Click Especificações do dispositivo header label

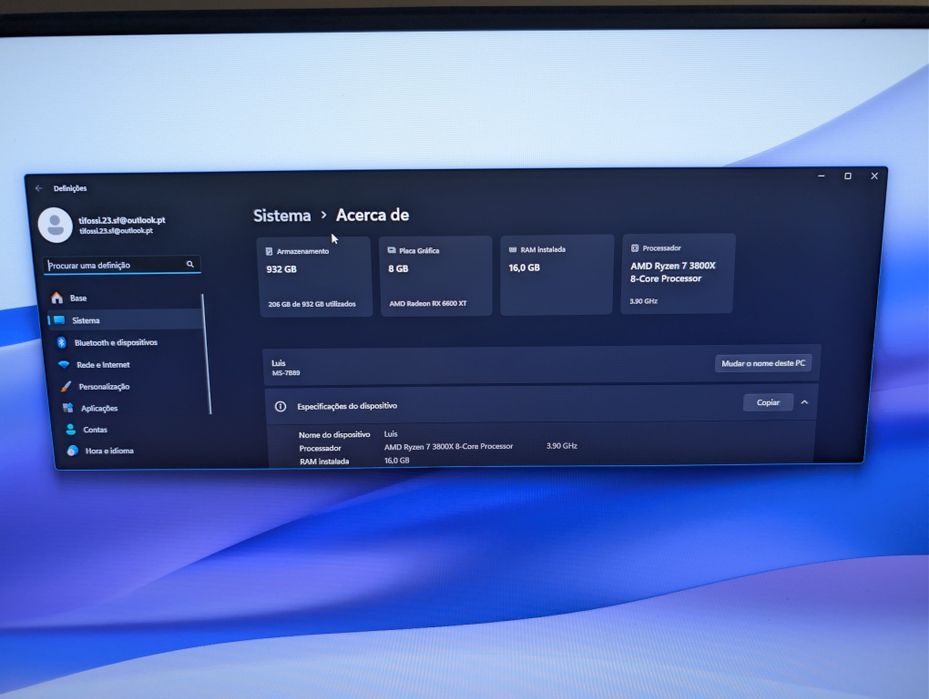click(347, 406)
